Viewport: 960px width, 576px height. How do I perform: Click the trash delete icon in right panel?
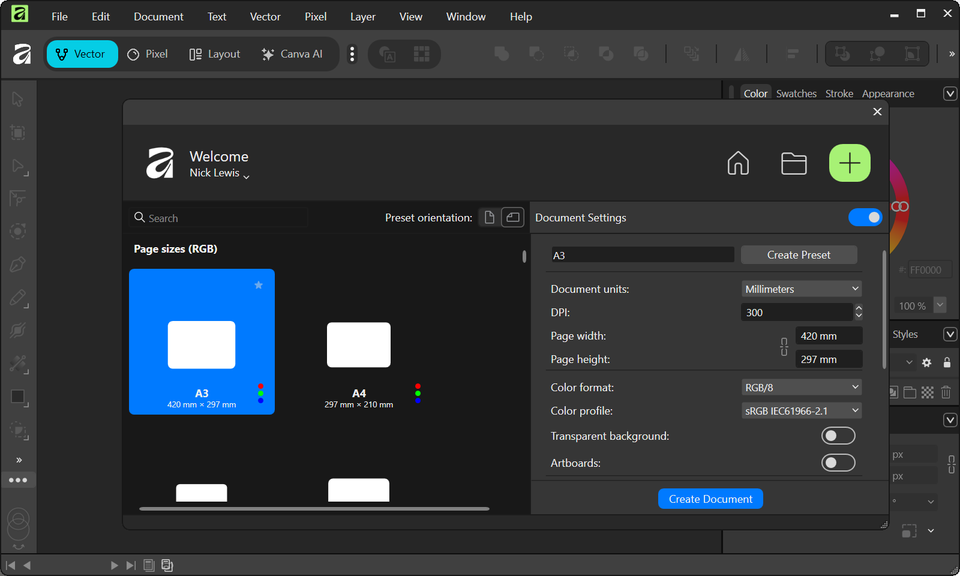coord(946,392)
